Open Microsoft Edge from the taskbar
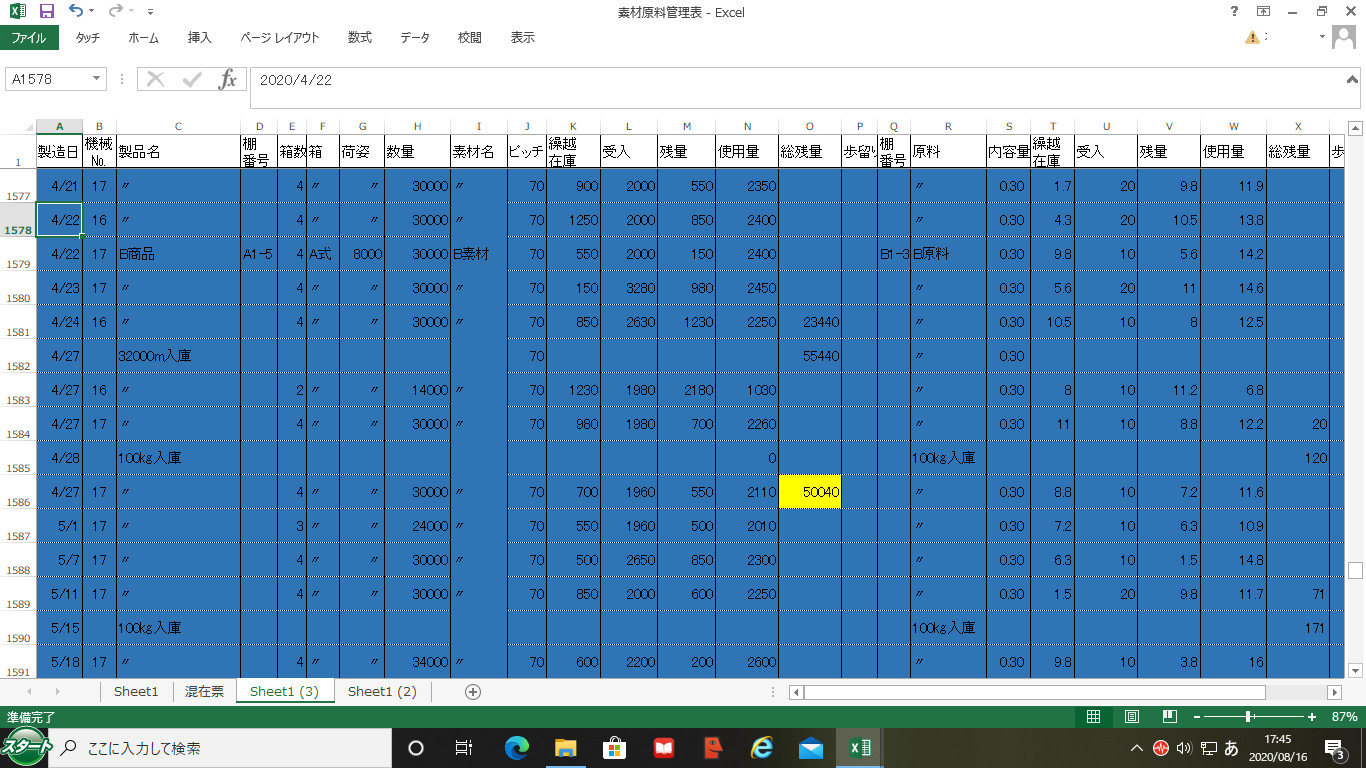Screen dimensions: 1366x768 coord(516,747)
